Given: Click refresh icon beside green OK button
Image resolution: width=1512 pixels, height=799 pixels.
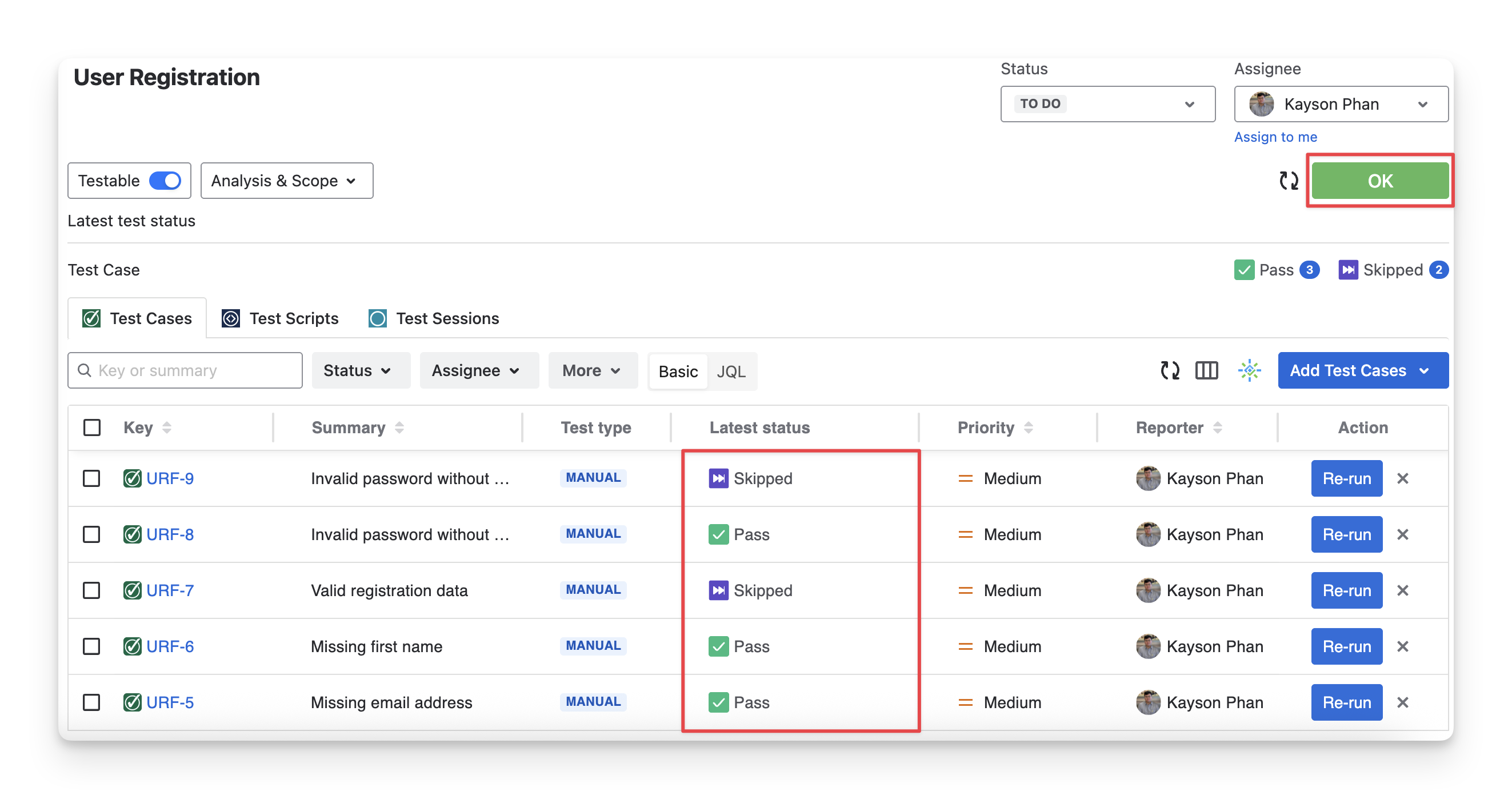Looking at the screenshot, I should click(1289, 181).
